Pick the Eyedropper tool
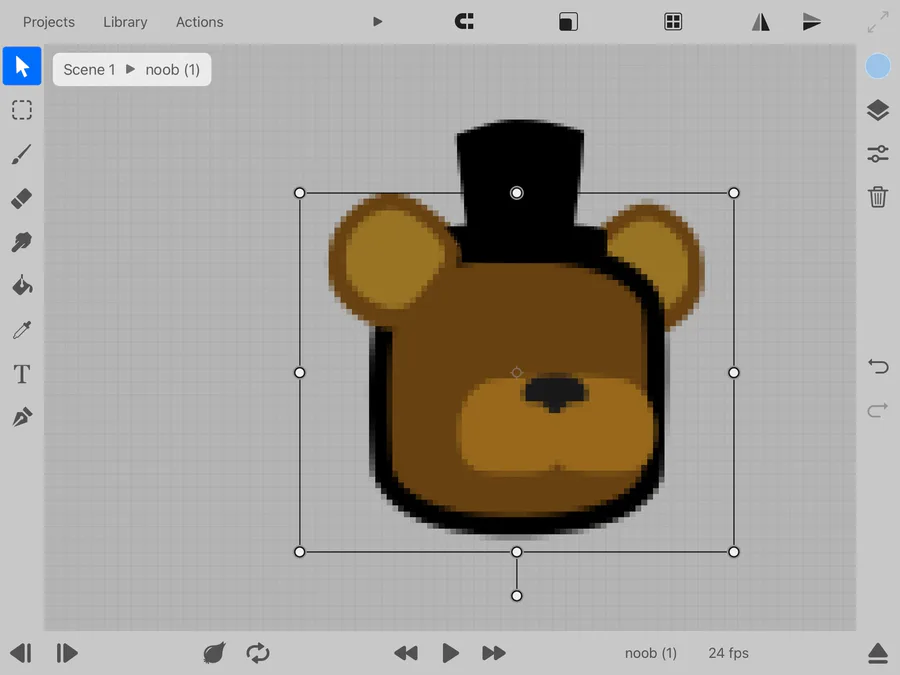 click(22, 330)
